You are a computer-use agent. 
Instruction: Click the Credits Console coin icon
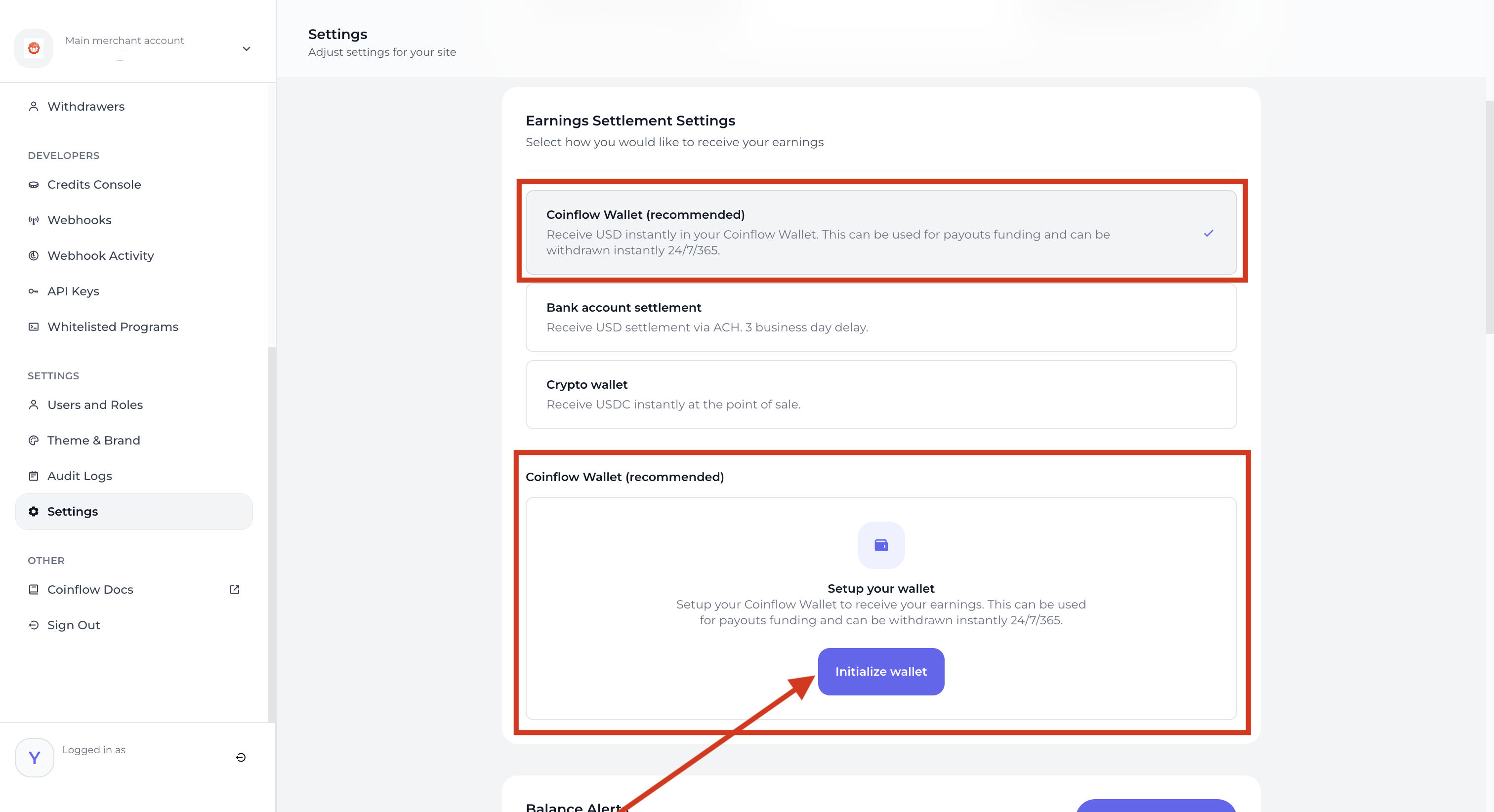coord(34,184)
